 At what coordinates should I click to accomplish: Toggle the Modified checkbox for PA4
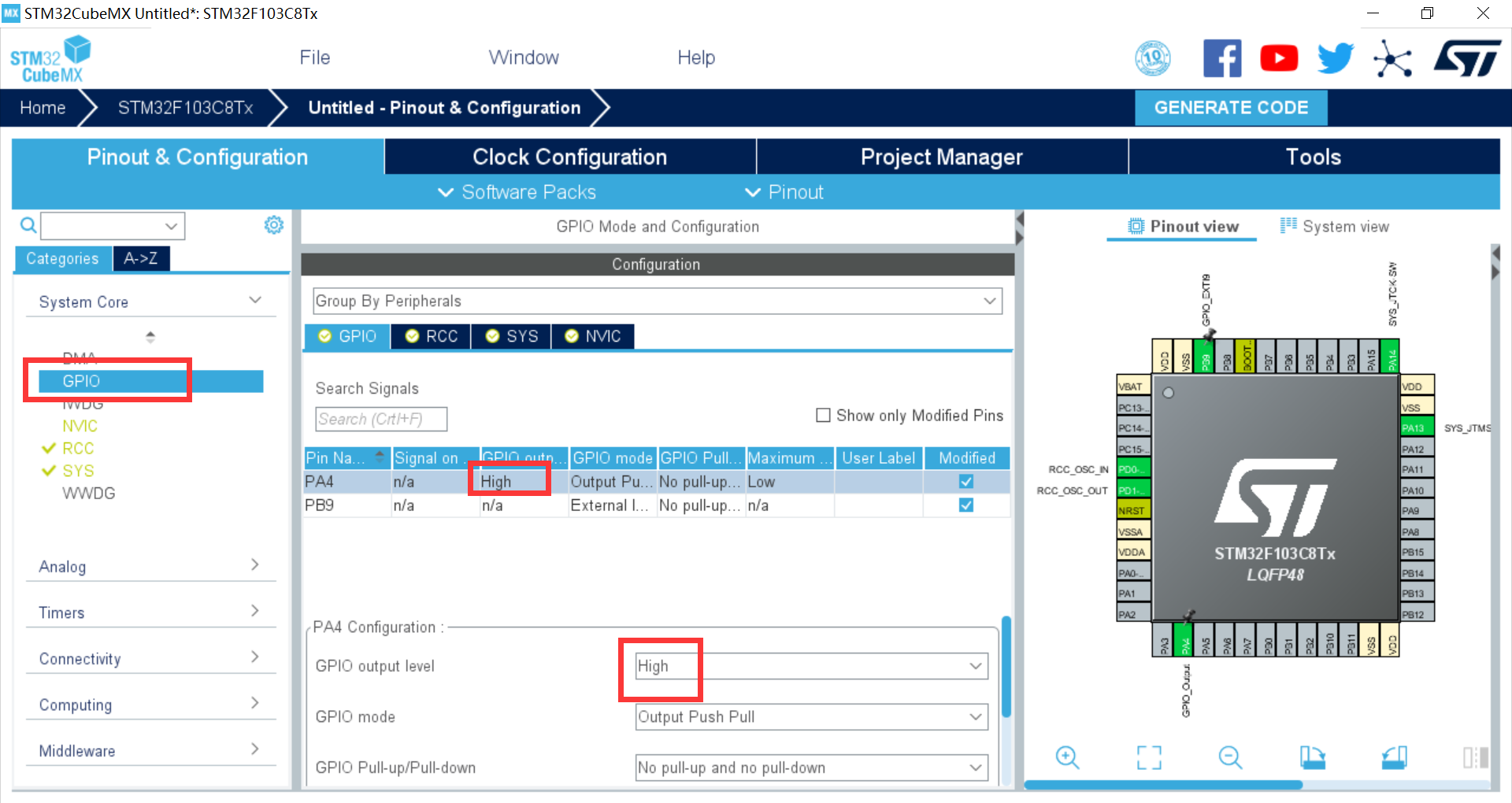[x=966, y=481]
